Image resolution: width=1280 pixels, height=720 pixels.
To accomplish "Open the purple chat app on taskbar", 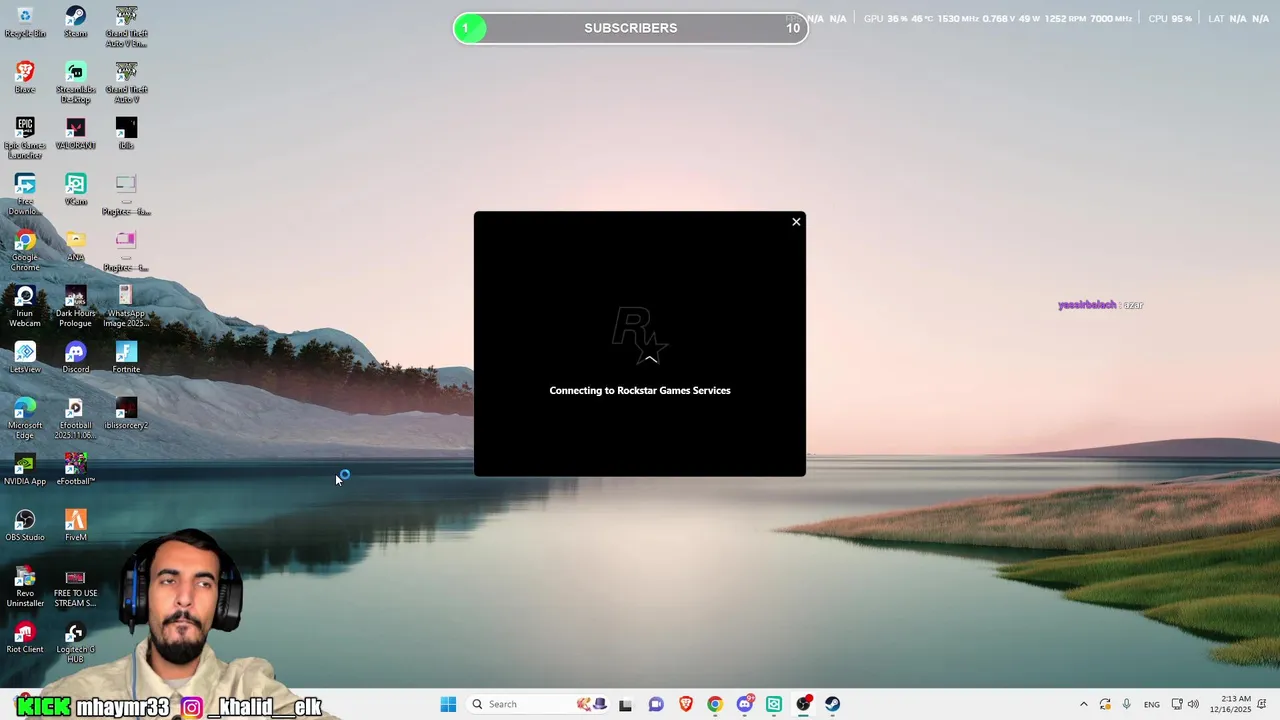I will pyautogui.click(x=656, y=704).
